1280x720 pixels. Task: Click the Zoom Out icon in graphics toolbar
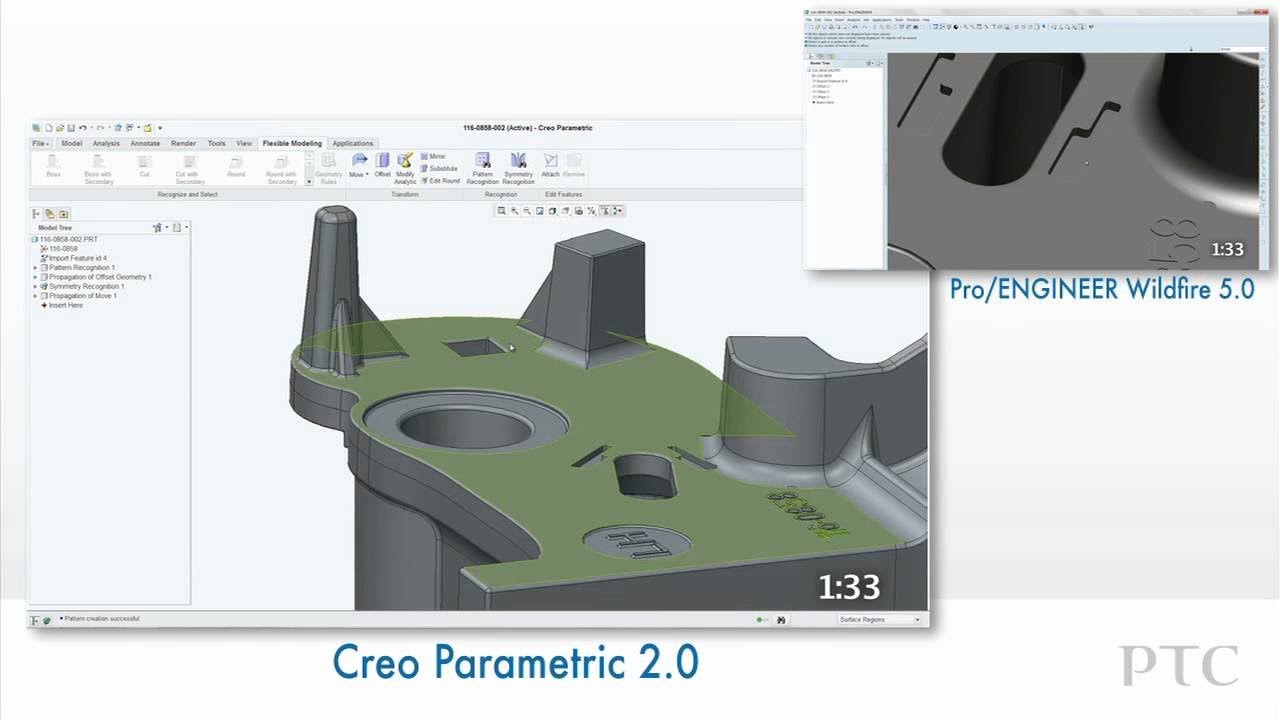(x=527, y=211)
